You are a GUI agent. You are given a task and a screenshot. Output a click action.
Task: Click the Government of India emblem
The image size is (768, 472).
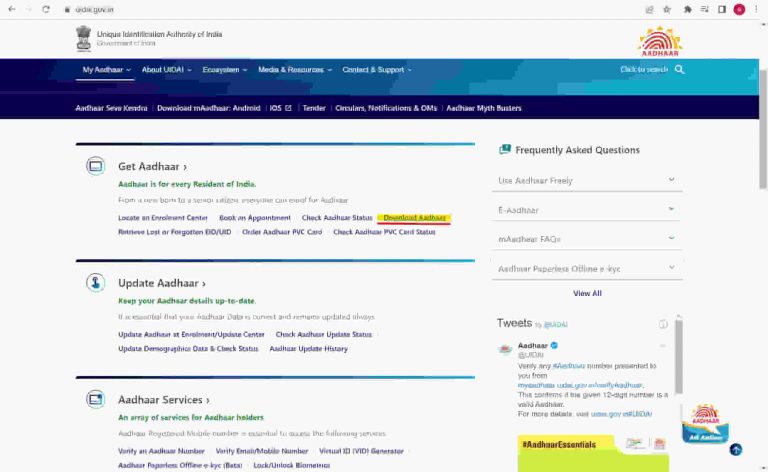(84, 38)
